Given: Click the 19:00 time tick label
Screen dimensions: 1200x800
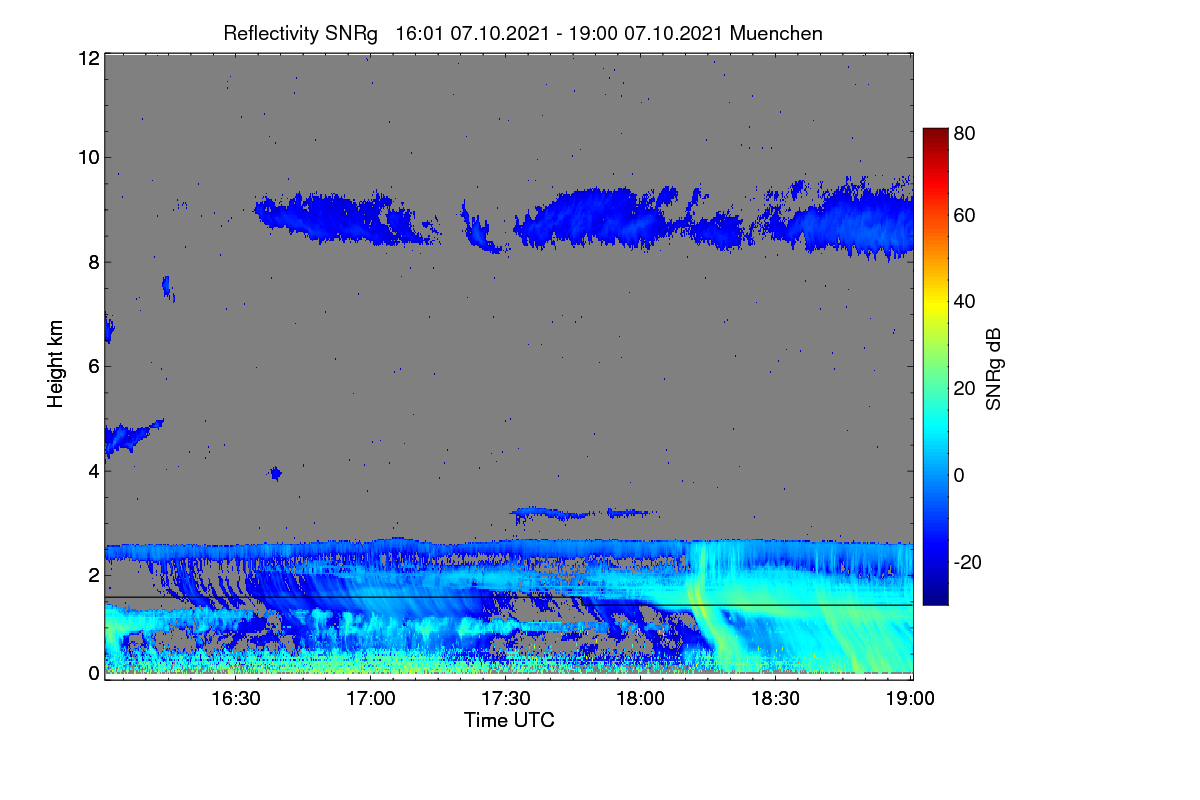Looking at the screenshot, I should (911, 698).
